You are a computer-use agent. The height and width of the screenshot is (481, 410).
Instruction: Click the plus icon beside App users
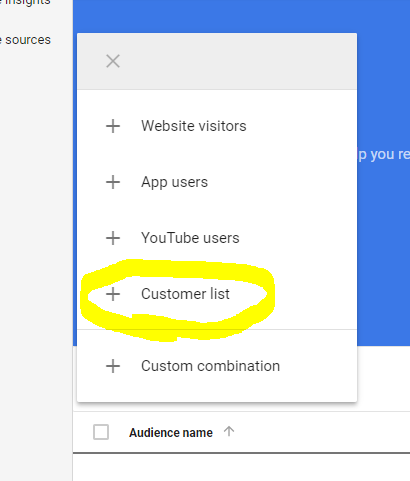[x=113, y=182]
